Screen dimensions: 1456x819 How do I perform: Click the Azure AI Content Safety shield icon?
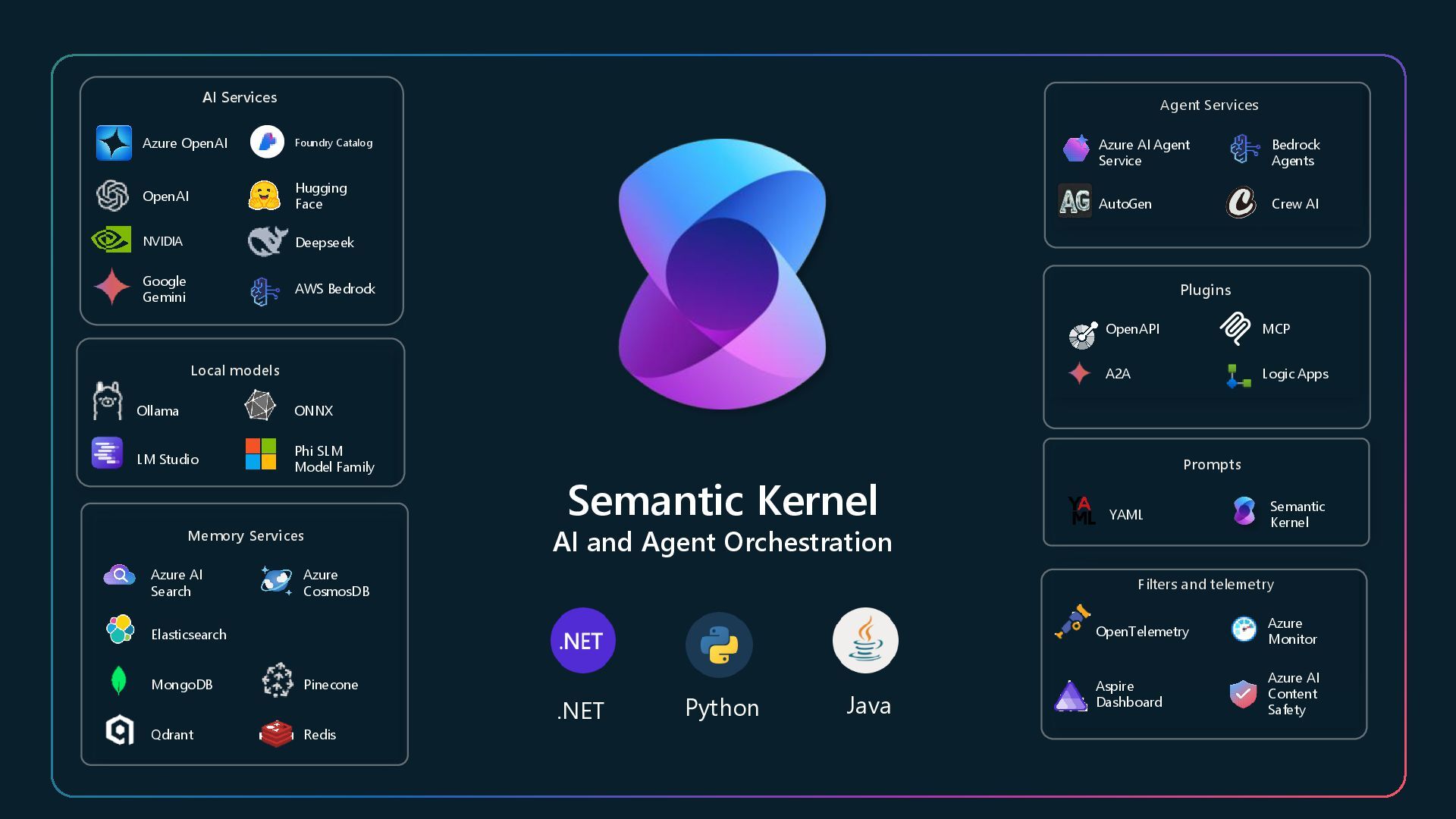point(1243,693)
